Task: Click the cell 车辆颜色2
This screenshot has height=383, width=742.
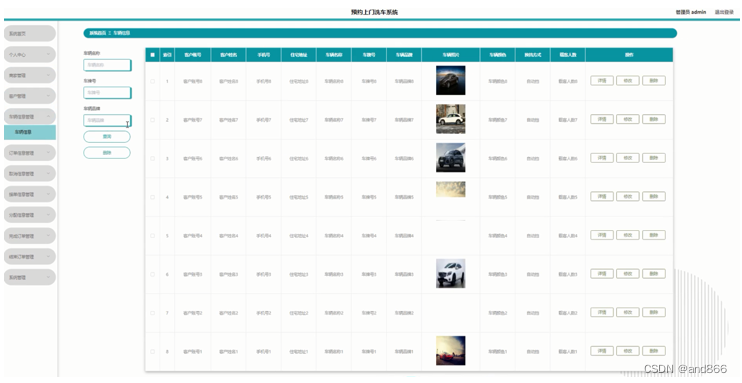Action: coord(497,313)
